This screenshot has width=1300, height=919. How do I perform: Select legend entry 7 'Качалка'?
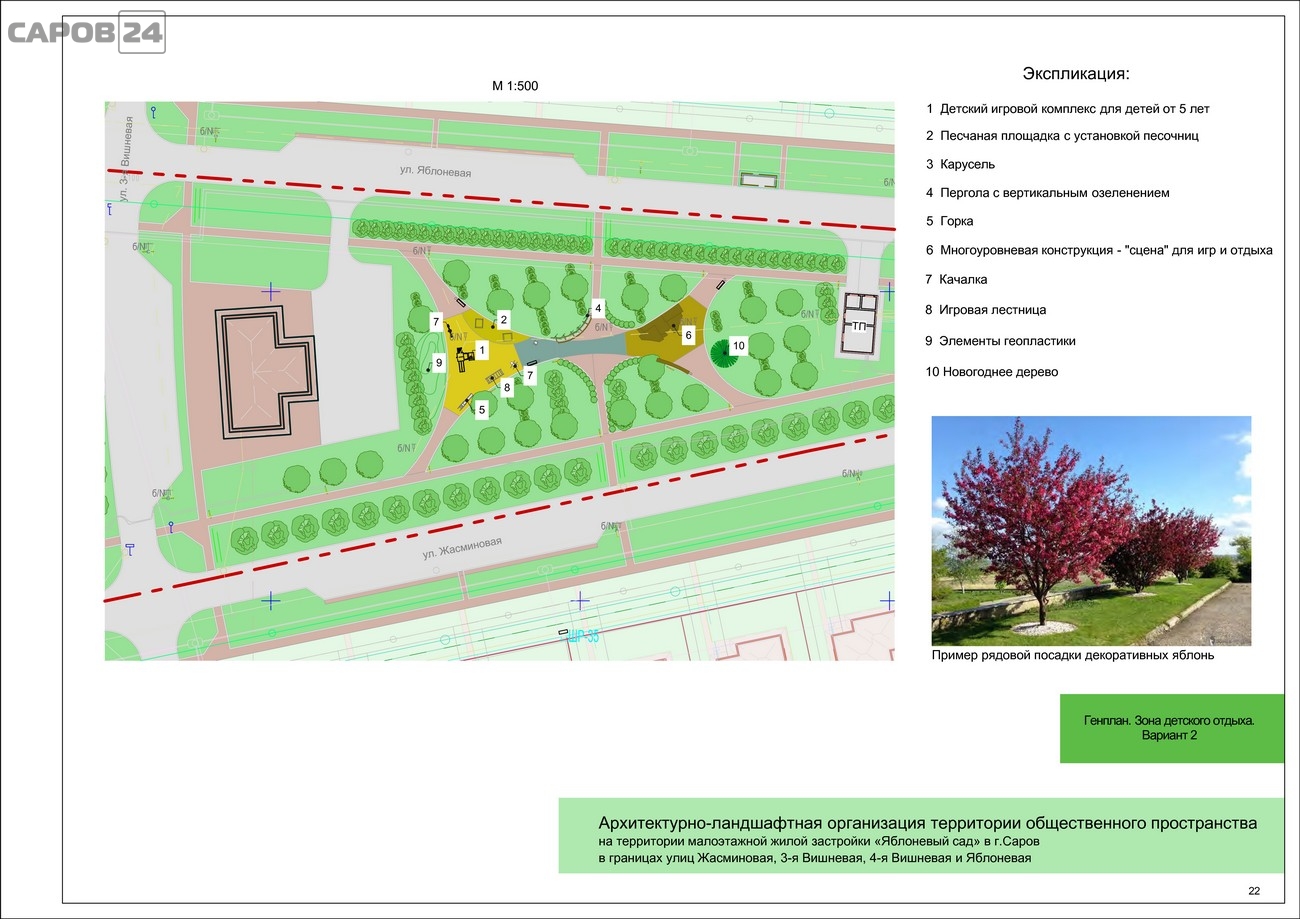click(956, 279)
